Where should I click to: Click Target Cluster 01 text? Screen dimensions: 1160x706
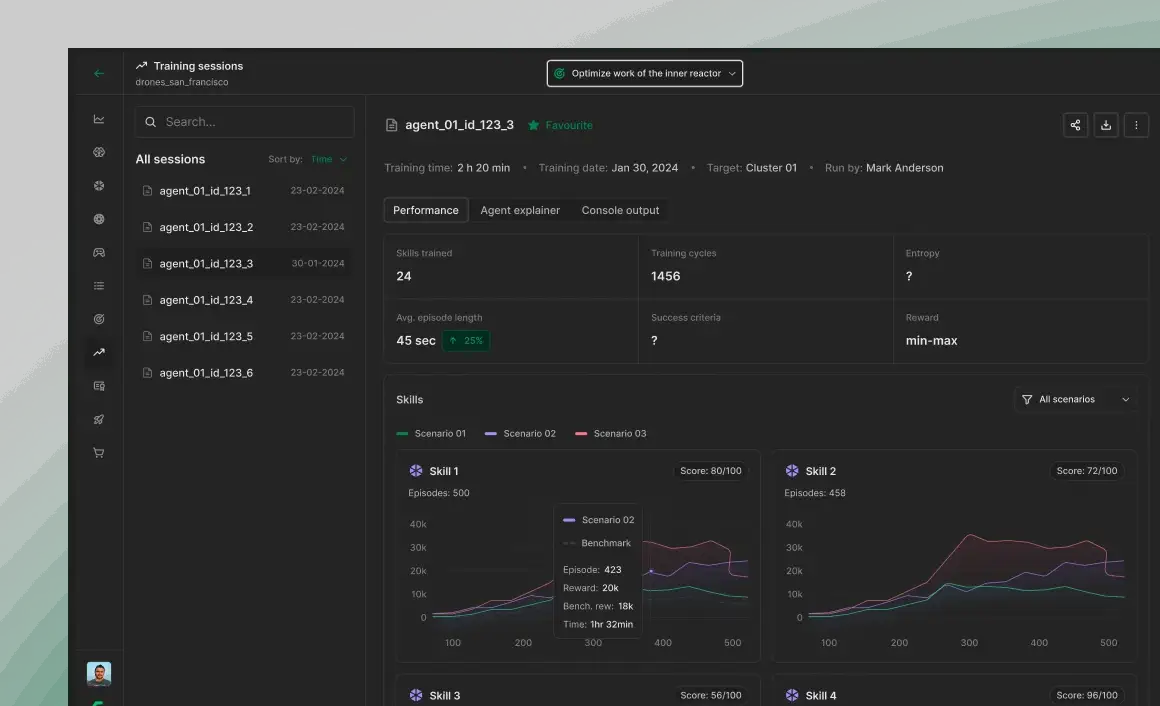point(752,168)
